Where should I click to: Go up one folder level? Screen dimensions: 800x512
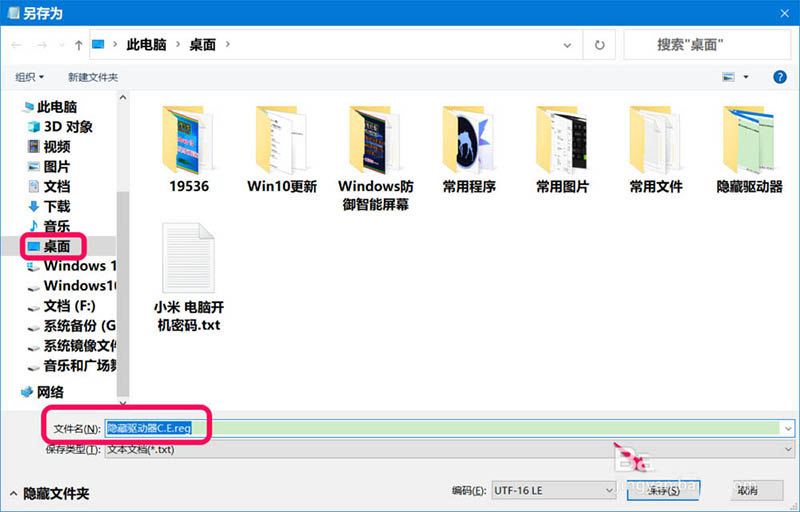[79, 45]
